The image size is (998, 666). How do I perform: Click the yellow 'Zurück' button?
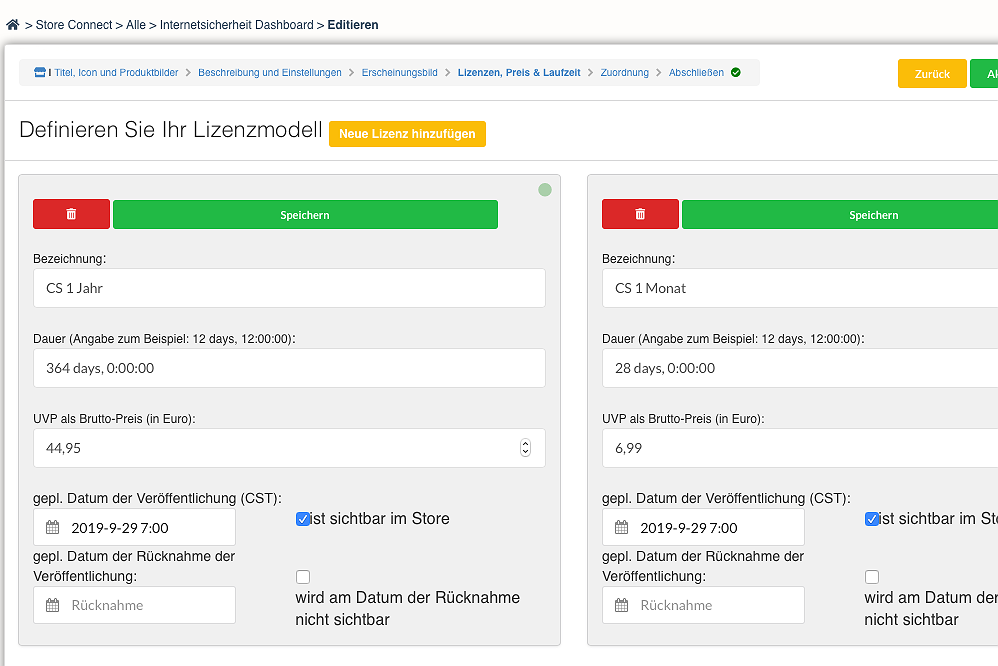pos(932,74)
